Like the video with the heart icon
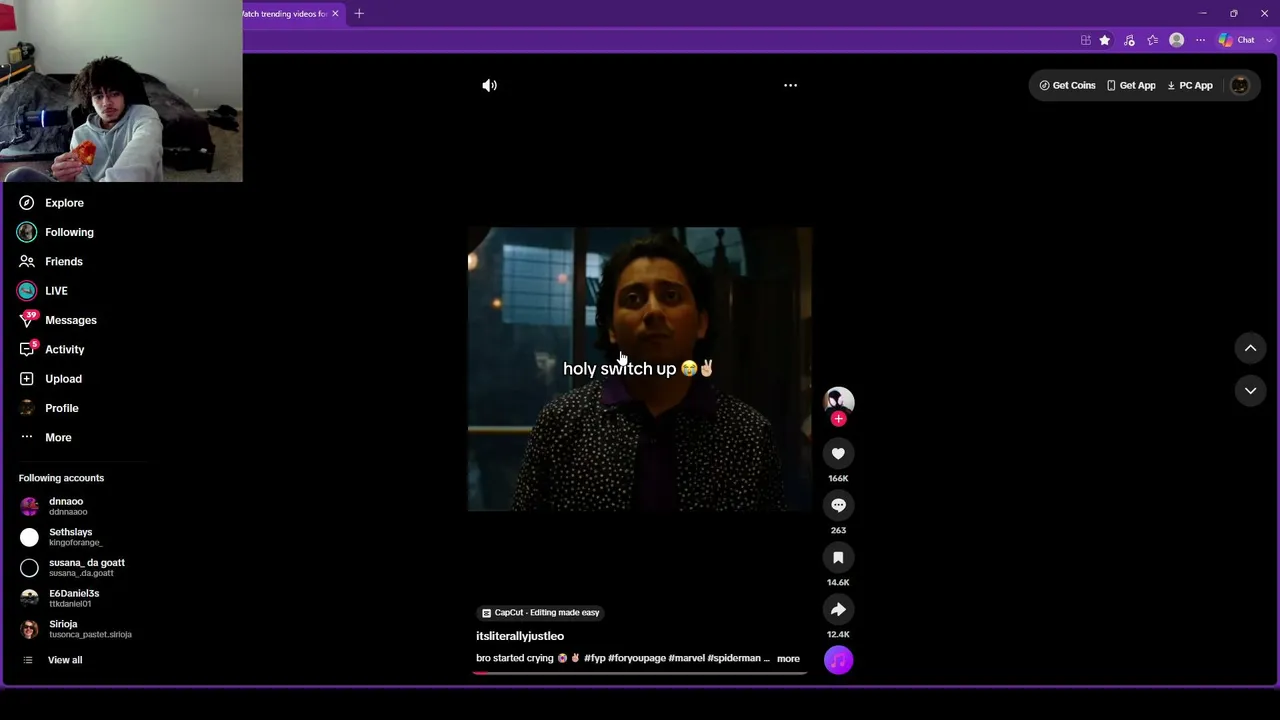Image resolution: width=1280 pixels, height=720 pixels. coord(838,454)
